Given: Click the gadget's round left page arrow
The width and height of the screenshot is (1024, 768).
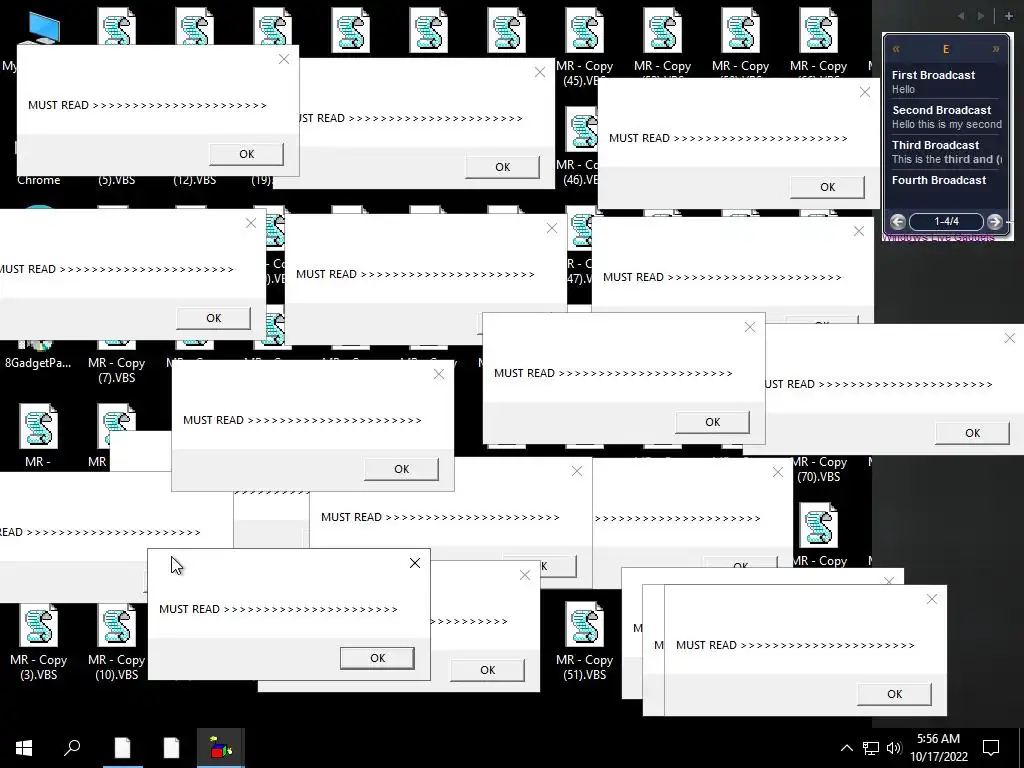Looking at the screenshot, I should coord(898,221).
